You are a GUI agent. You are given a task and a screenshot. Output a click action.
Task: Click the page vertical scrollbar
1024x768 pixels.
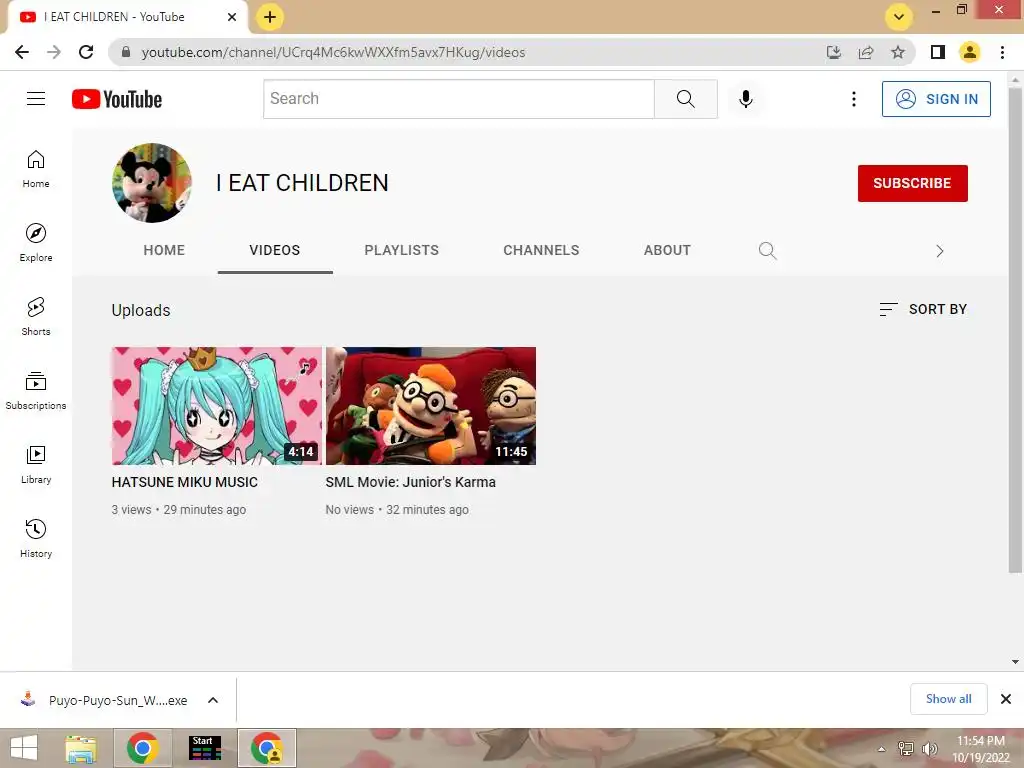click(1015, 330)
